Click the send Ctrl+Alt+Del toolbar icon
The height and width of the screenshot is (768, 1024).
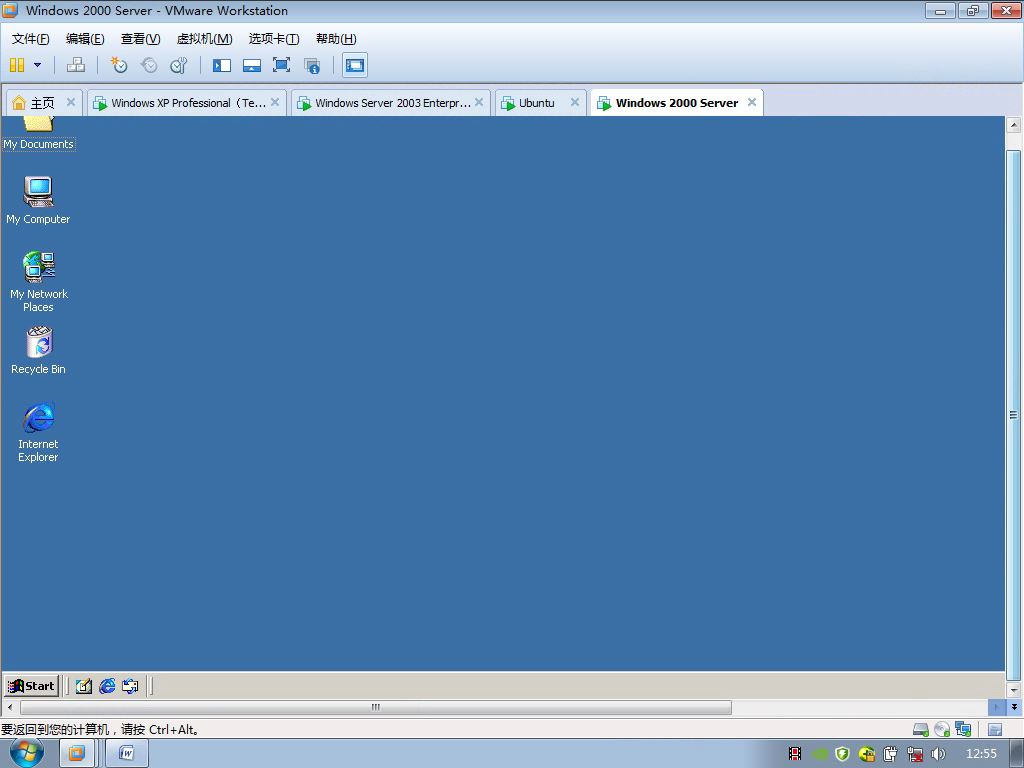pyautogui.click(x=76, y=65)
